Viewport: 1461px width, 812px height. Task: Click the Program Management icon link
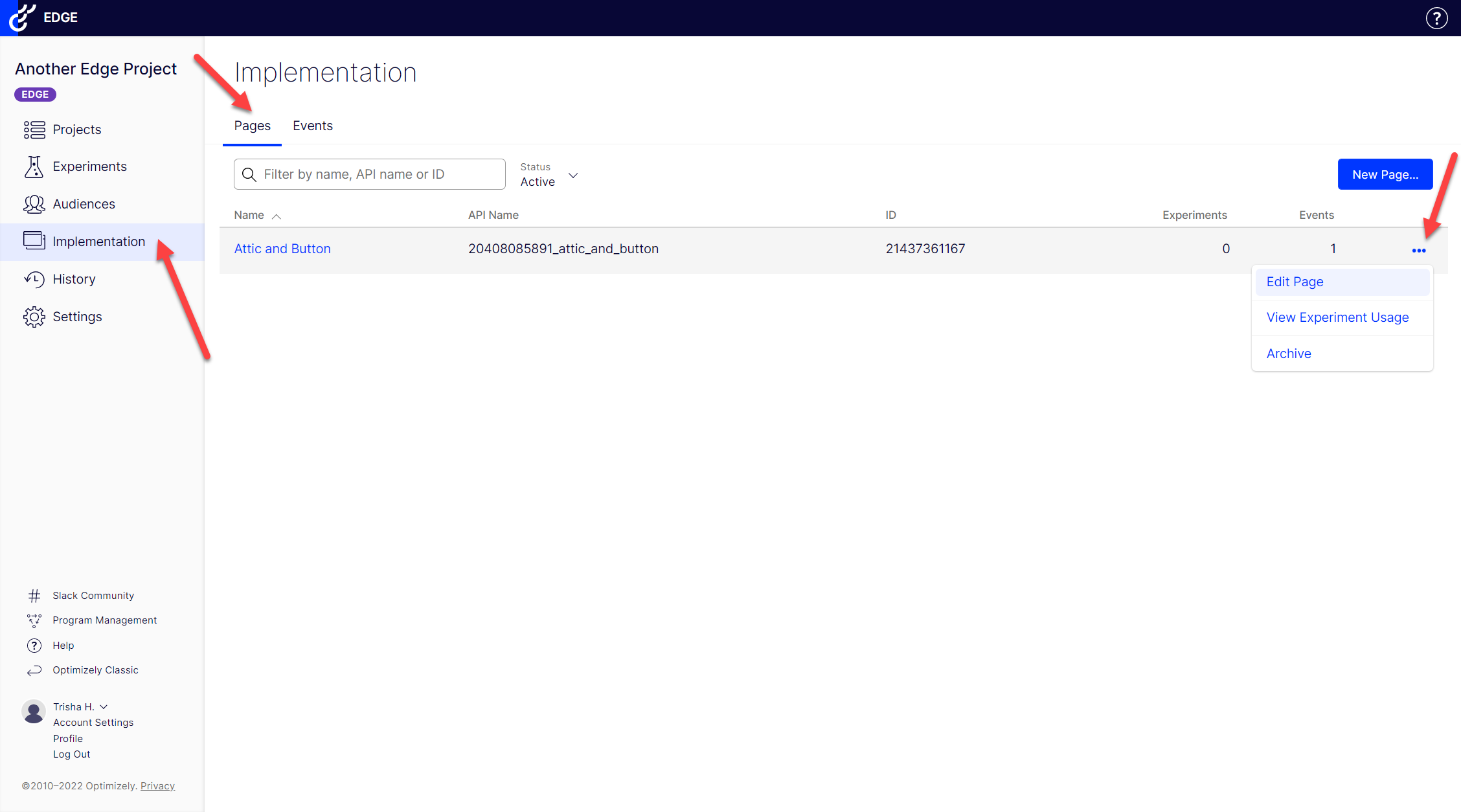[x=34, y=620]
